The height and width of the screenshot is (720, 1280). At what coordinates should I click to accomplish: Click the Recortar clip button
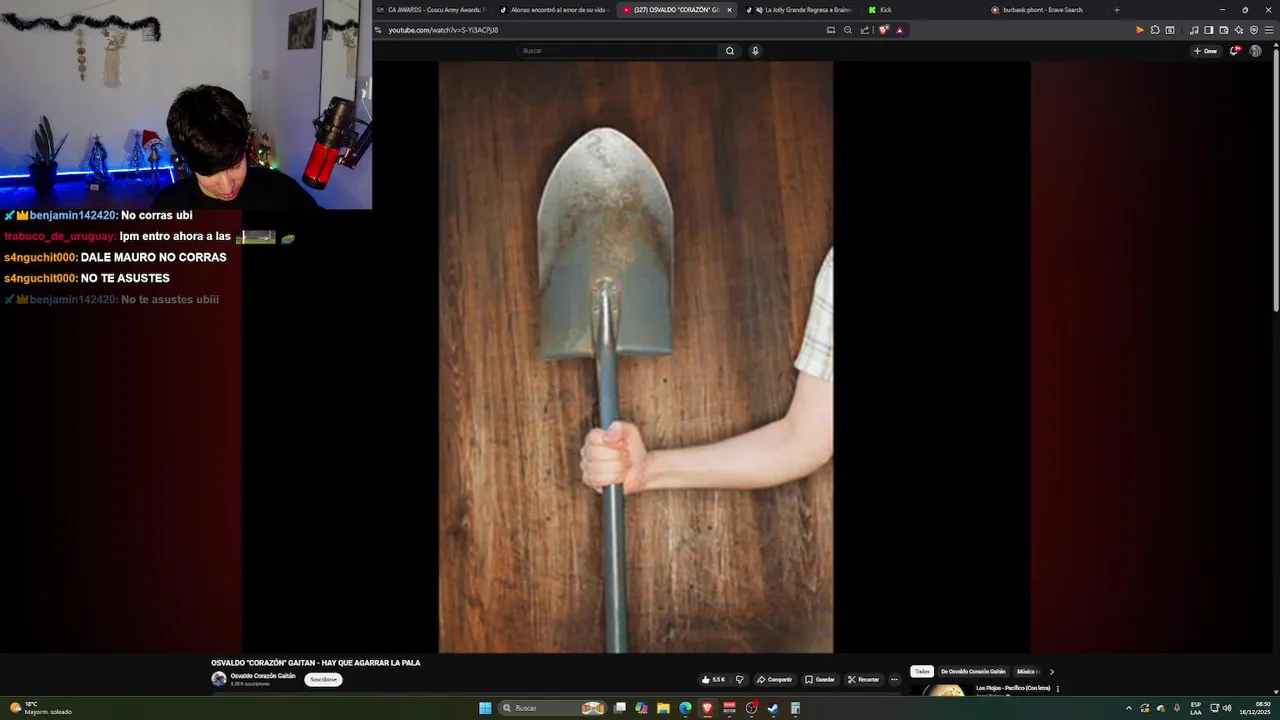(863, 679)
